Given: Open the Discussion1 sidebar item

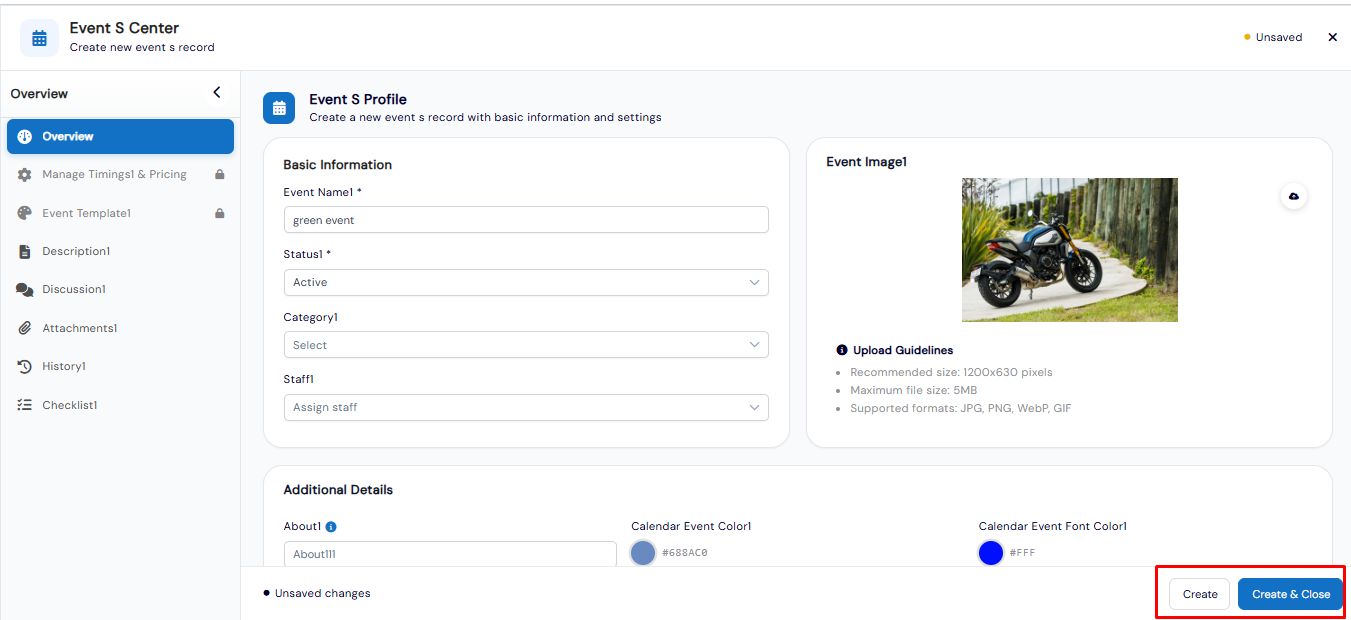Looking at the screenshot, I should tap(73, 289).
